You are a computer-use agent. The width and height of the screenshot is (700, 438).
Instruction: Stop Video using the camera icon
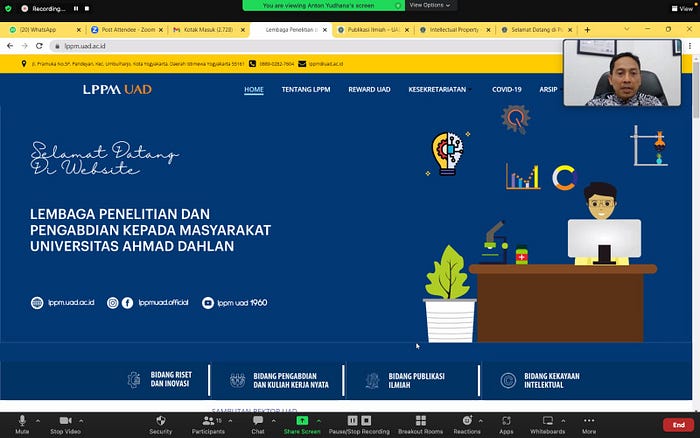click(x=66, y=424)
